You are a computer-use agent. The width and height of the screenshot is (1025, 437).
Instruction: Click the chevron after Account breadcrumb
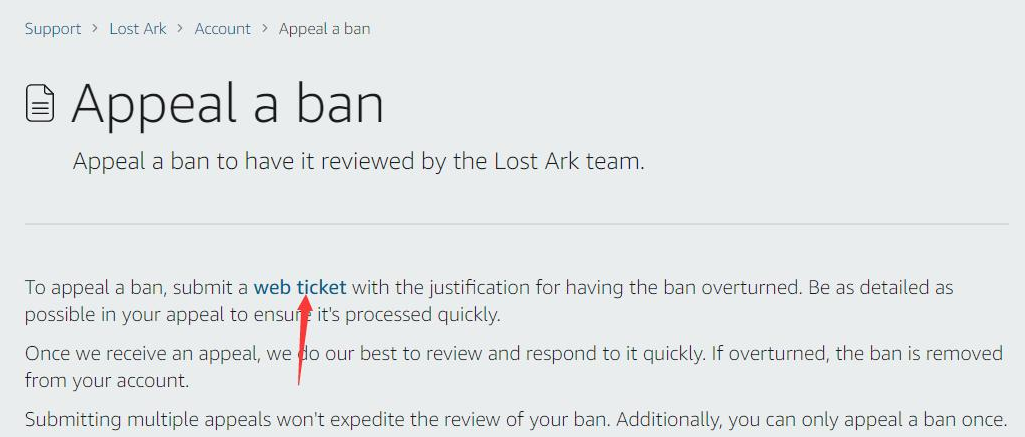265,29
